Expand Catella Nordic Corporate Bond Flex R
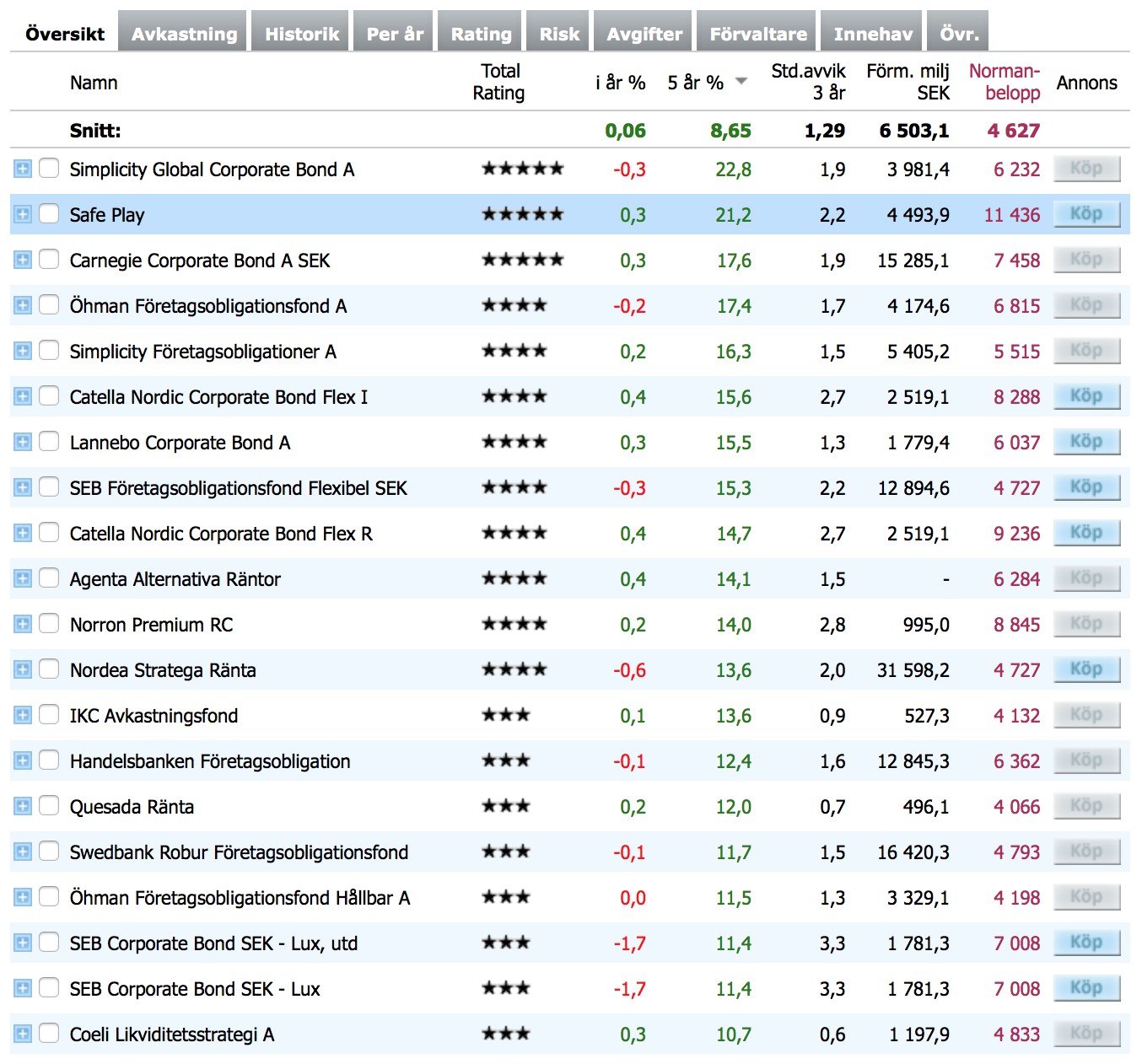The width and height of the screenshot is (1142, 1064). pos(23,533)
